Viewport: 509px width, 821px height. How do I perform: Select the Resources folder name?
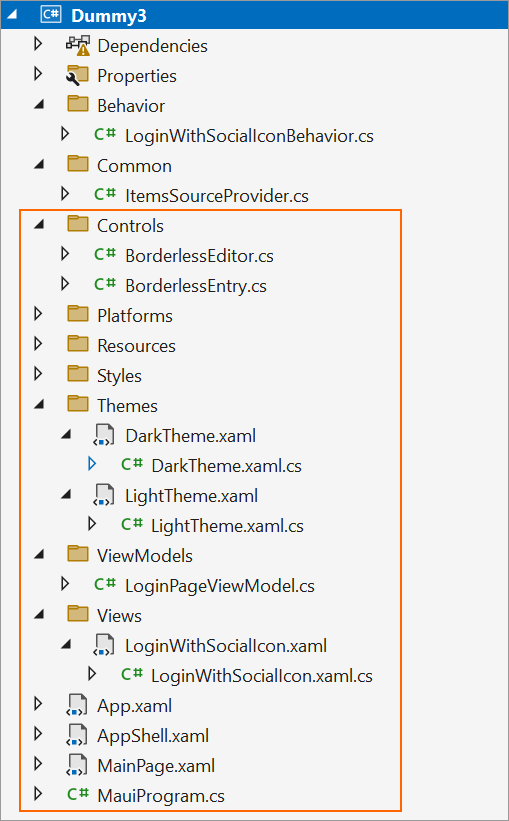coord(136,346)
